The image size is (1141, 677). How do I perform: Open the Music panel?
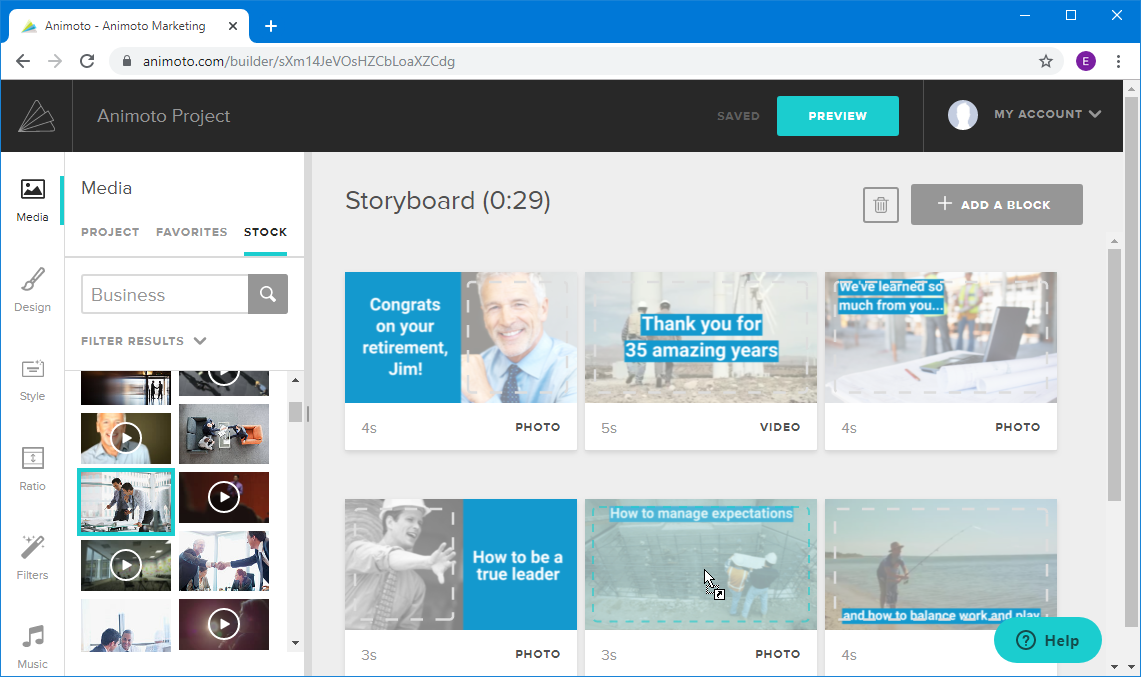(x=32, y=646)
